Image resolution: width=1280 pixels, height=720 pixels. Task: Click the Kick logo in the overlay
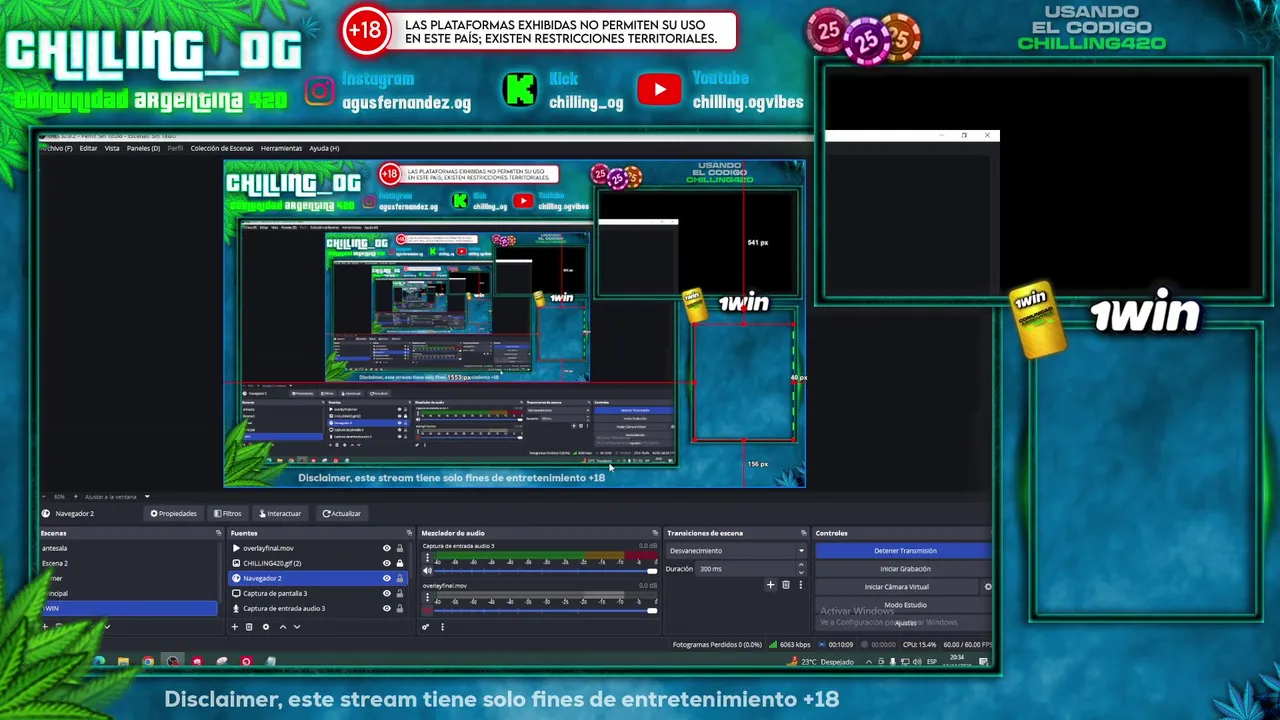click(519, 90)
